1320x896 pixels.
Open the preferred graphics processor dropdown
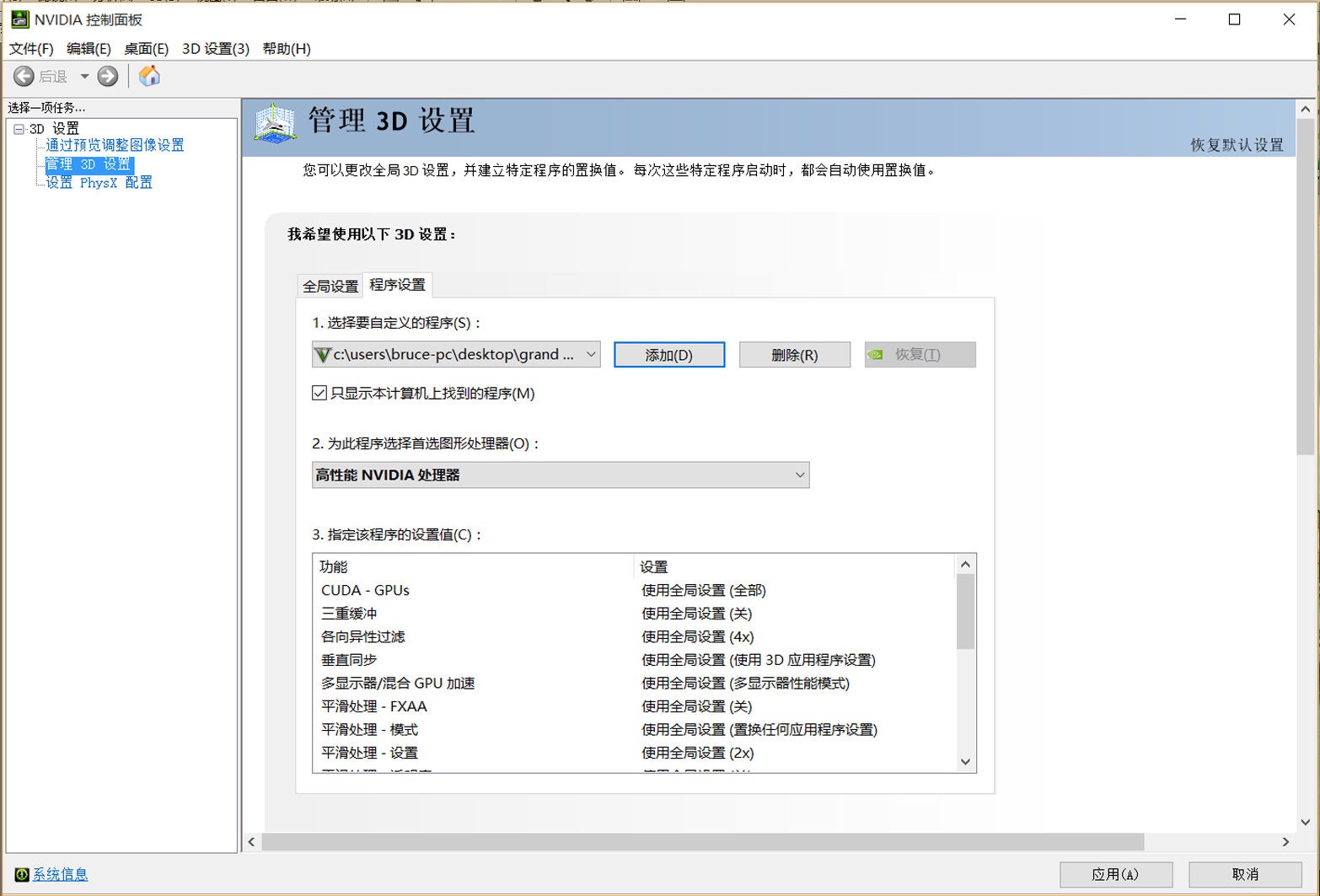(561, 475)
